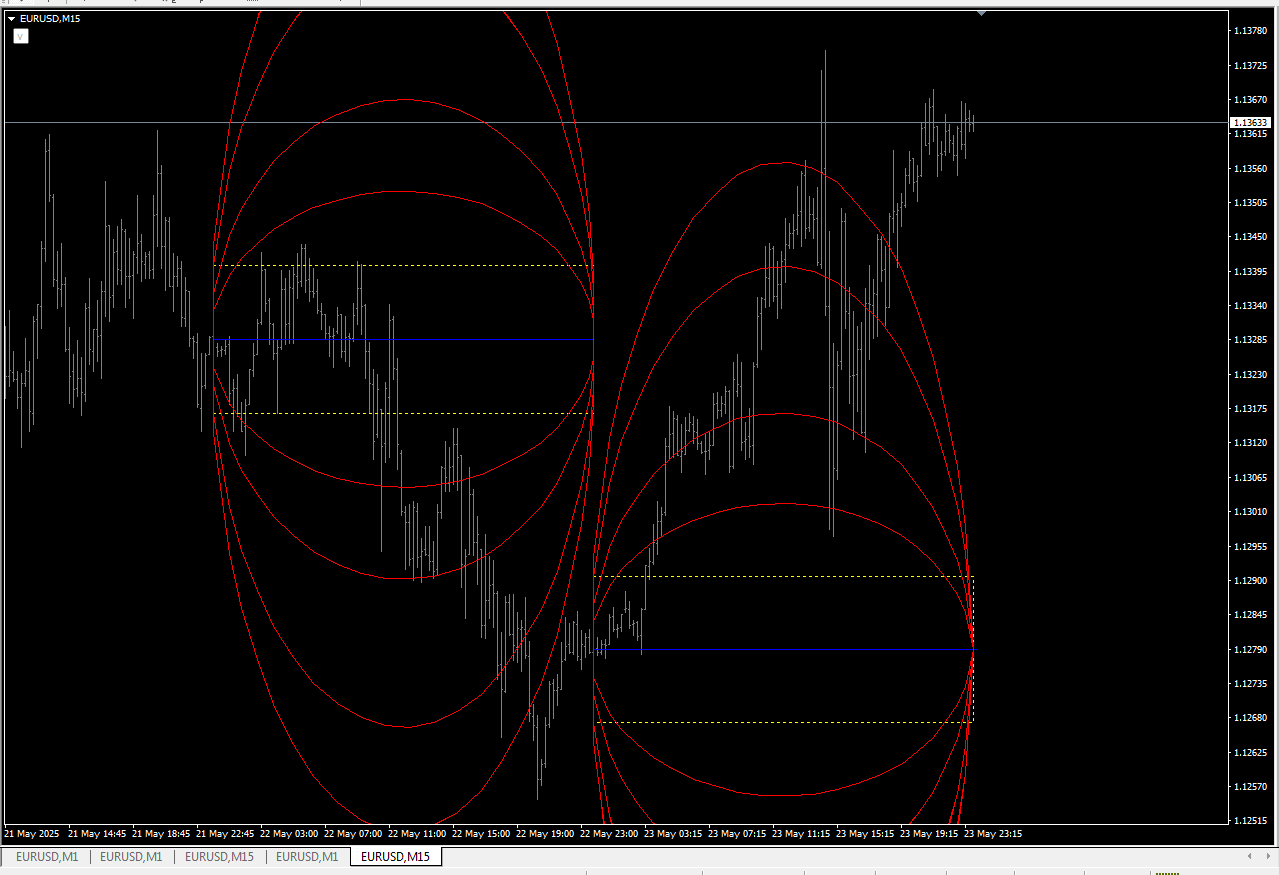The image size is (1279, 875).
Task: Click price scale value 1.13505
Action: click(x=1250, y=202)
